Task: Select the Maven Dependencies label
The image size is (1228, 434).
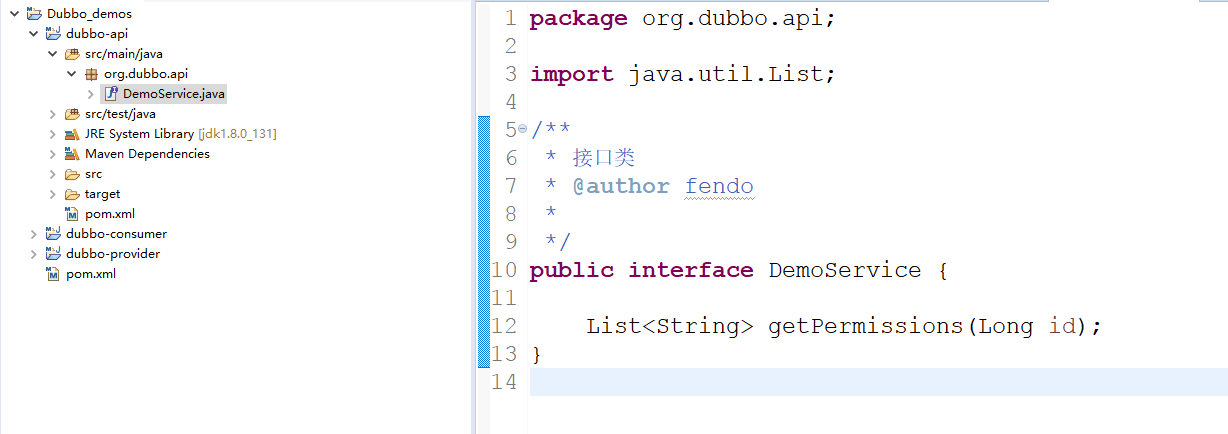Action: [147, 154]
